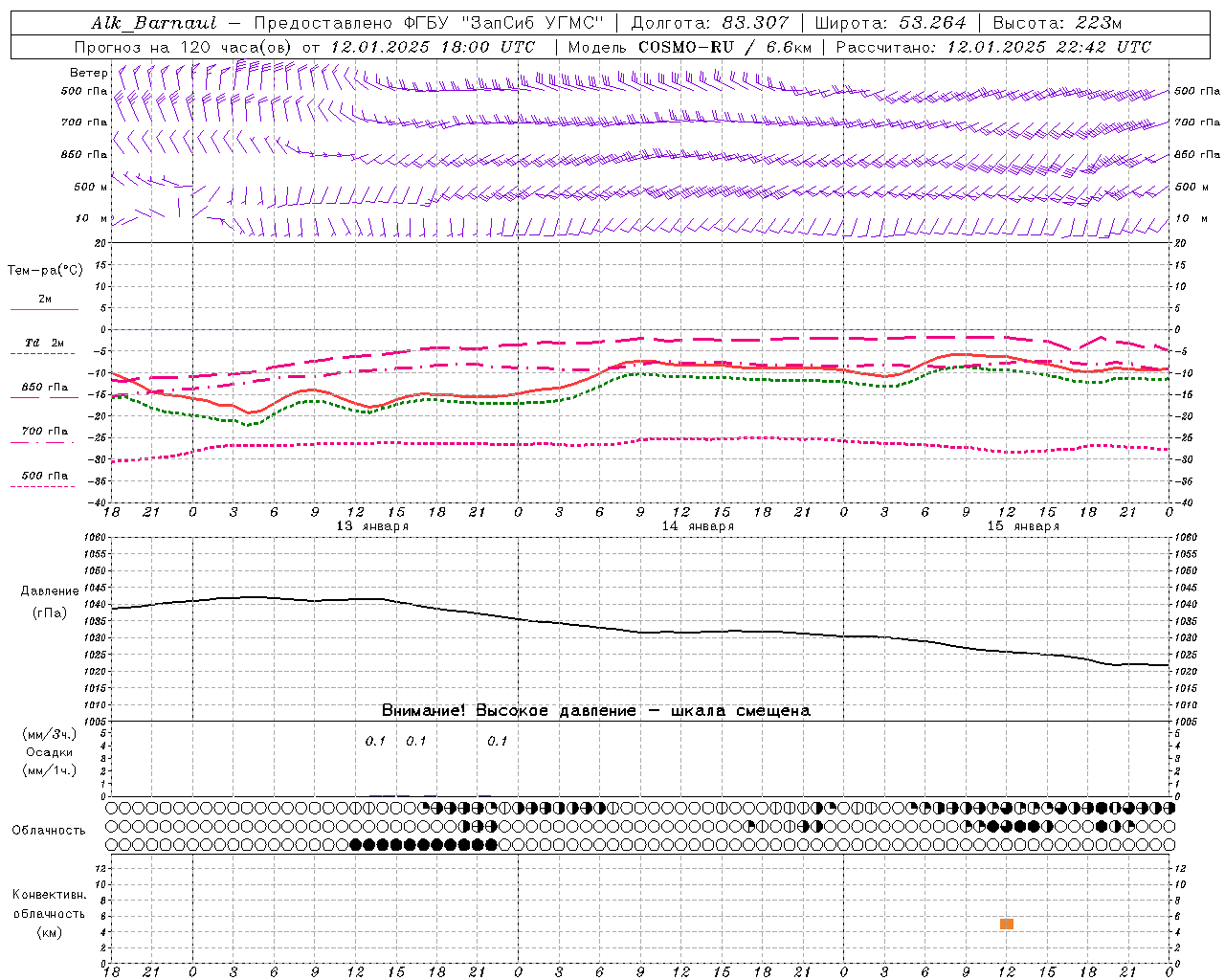Click the 15 января date label
Screen dimensions: 1225x980
[x=1023, y=526]
